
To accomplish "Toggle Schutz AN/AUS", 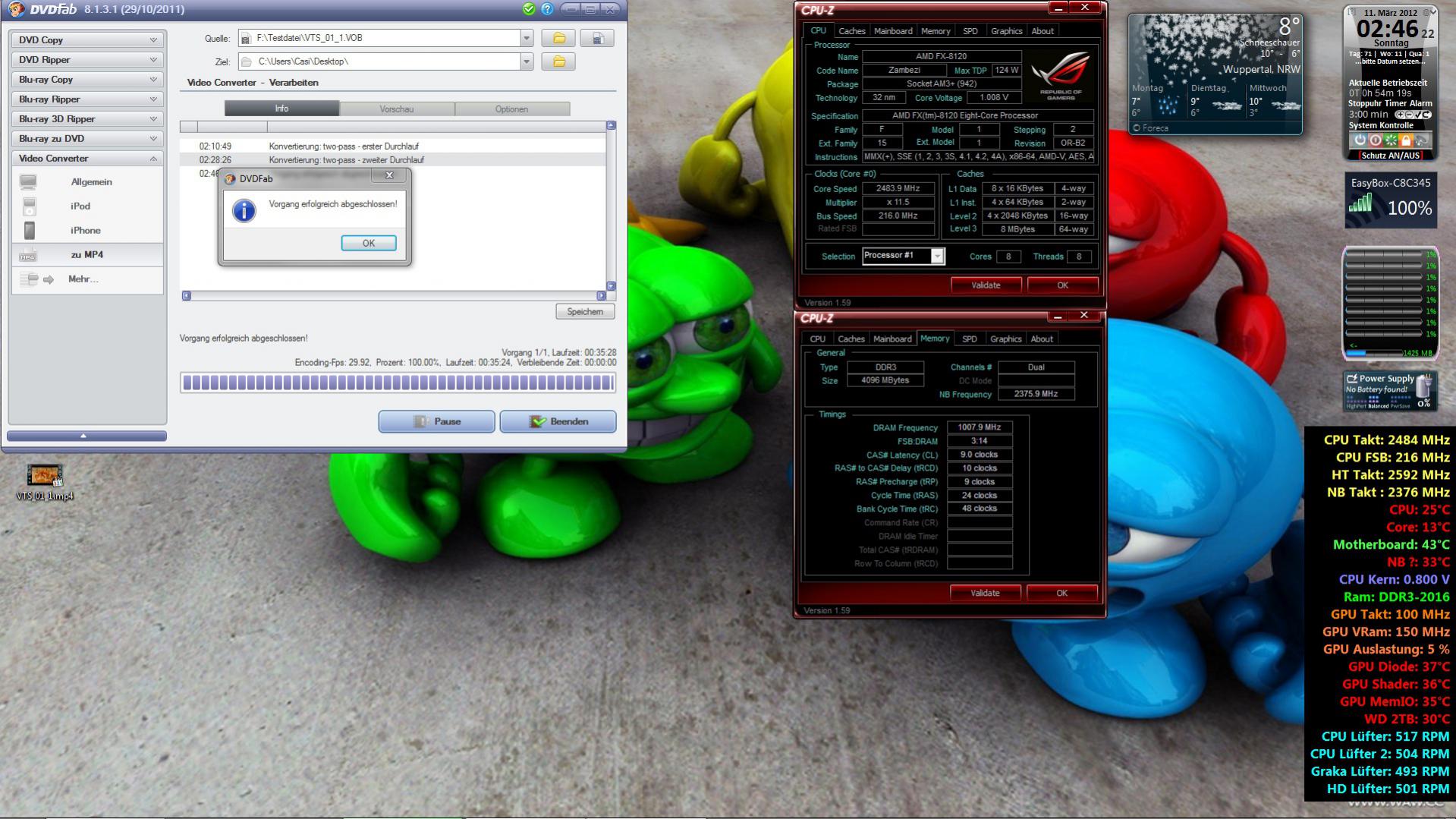I will [1390, 156].
